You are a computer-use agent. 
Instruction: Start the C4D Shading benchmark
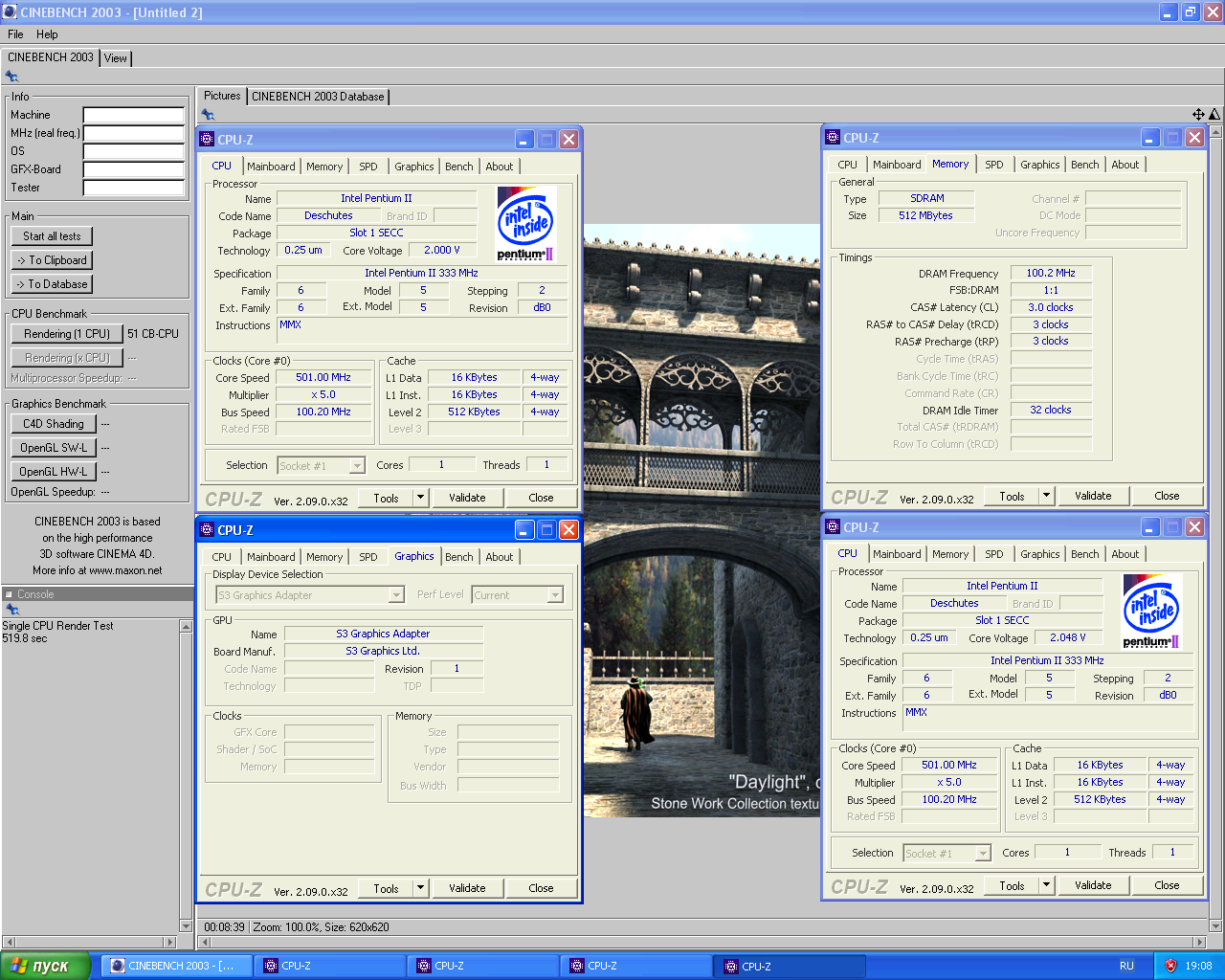54,424
